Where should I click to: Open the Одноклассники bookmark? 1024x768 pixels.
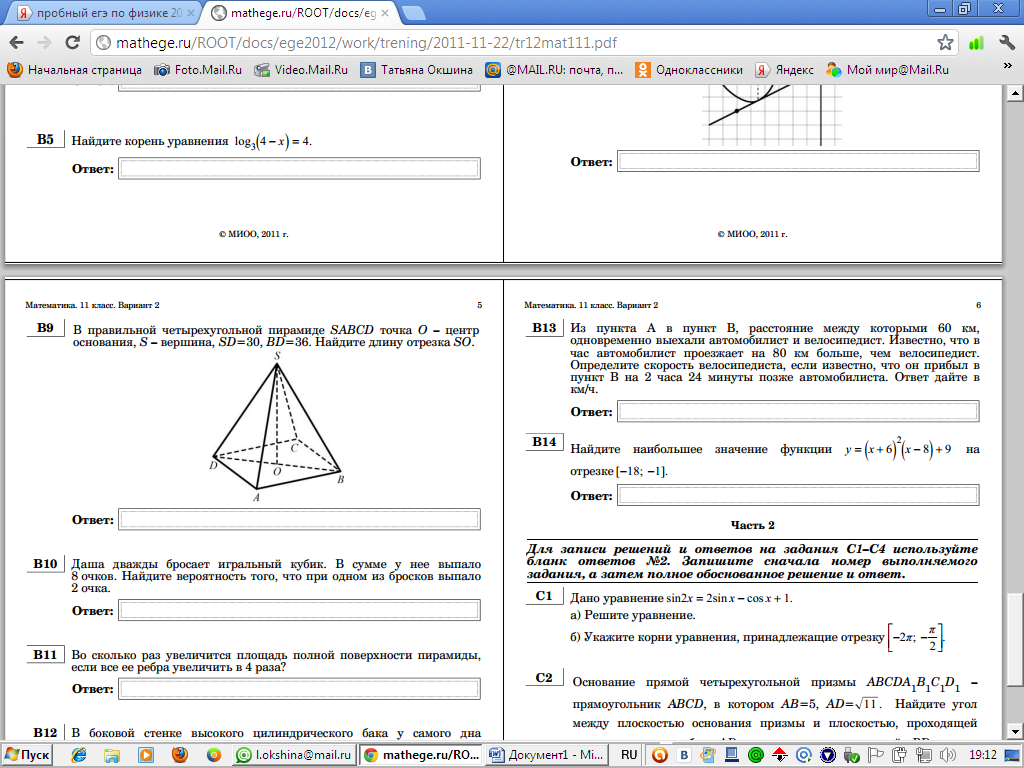[689, 69]
